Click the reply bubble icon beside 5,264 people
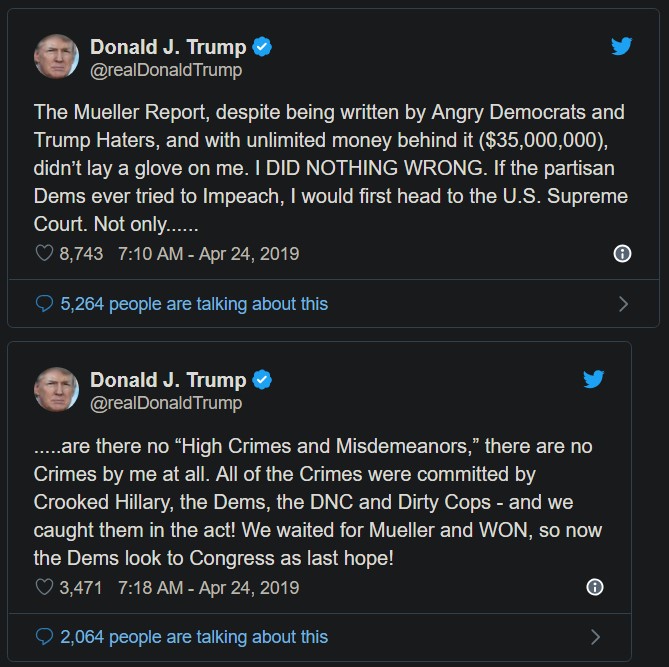 pyautogui.click(x=44, y=303)
